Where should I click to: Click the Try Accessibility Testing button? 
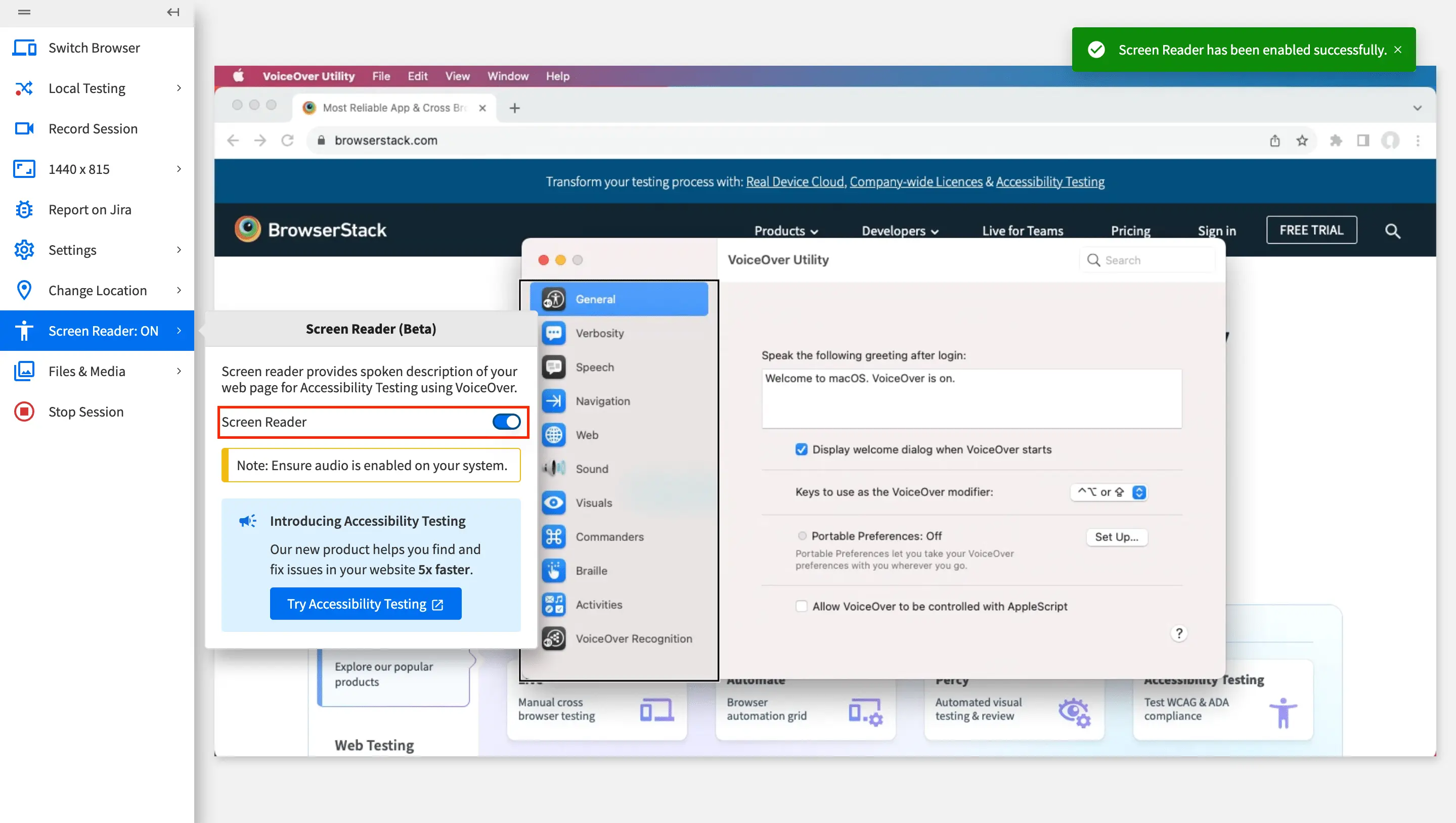[365, 604]
